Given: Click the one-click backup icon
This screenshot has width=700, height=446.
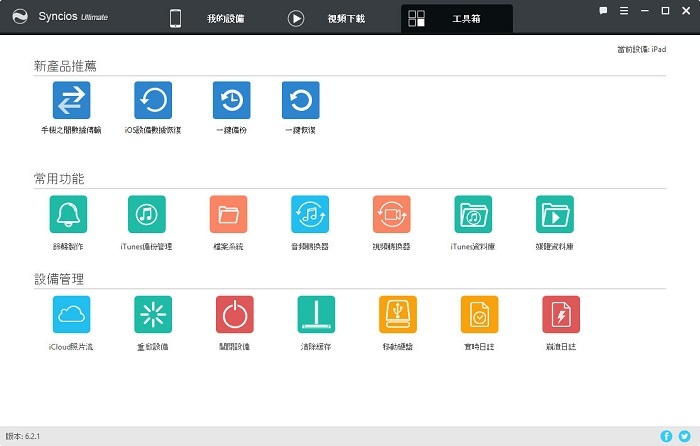Looking at the screenshot, I should (x=231, y=101).
